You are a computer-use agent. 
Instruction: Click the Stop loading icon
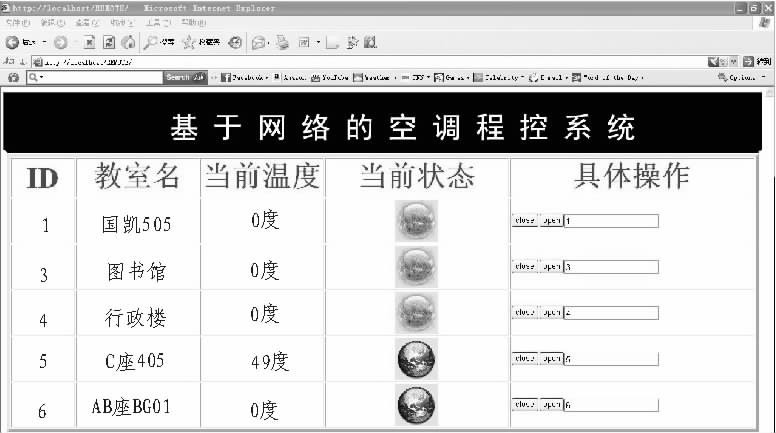(x=90, y=43)
